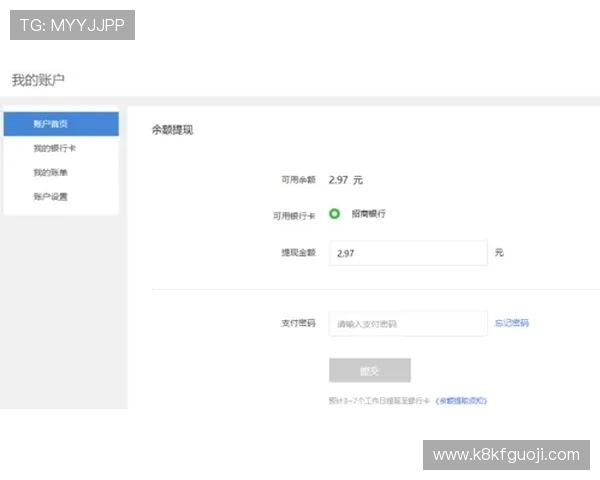Click the grey 提交 submit button
Viewport: 600px width, 480px height.
[370, 370]
